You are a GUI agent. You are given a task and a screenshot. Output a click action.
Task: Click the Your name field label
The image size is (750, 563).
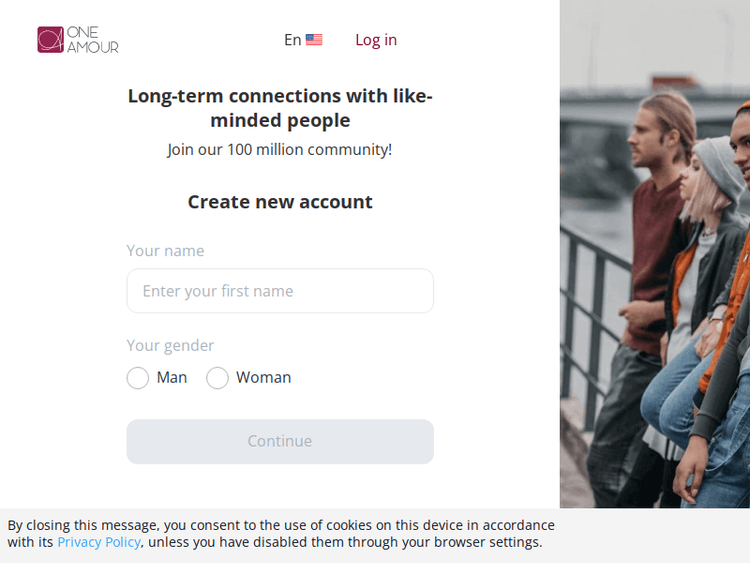(x=165, y=251)
